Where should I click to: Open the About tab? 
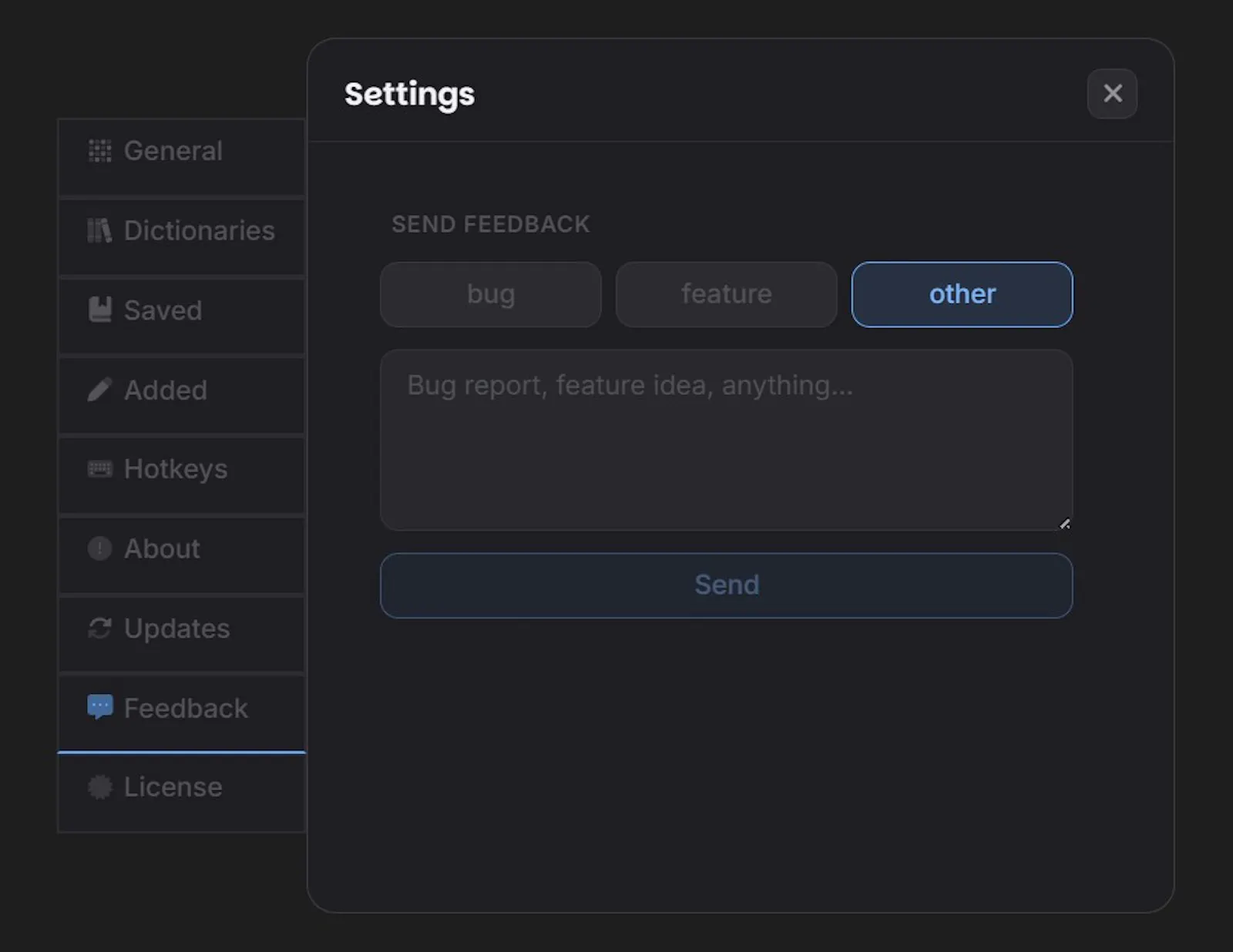click(182, 555)
